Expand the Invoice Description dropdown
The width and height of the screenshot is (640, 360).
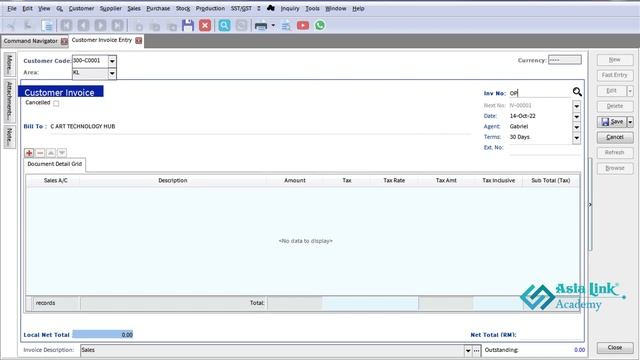468,351
